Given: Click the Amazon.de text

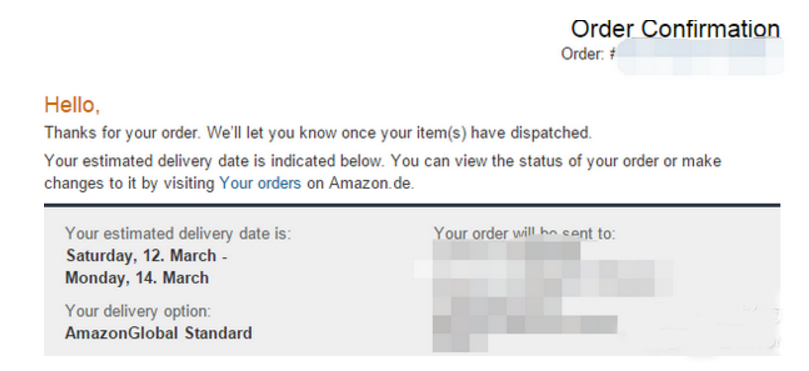Looking at the screenshot, I should (371, 183).
